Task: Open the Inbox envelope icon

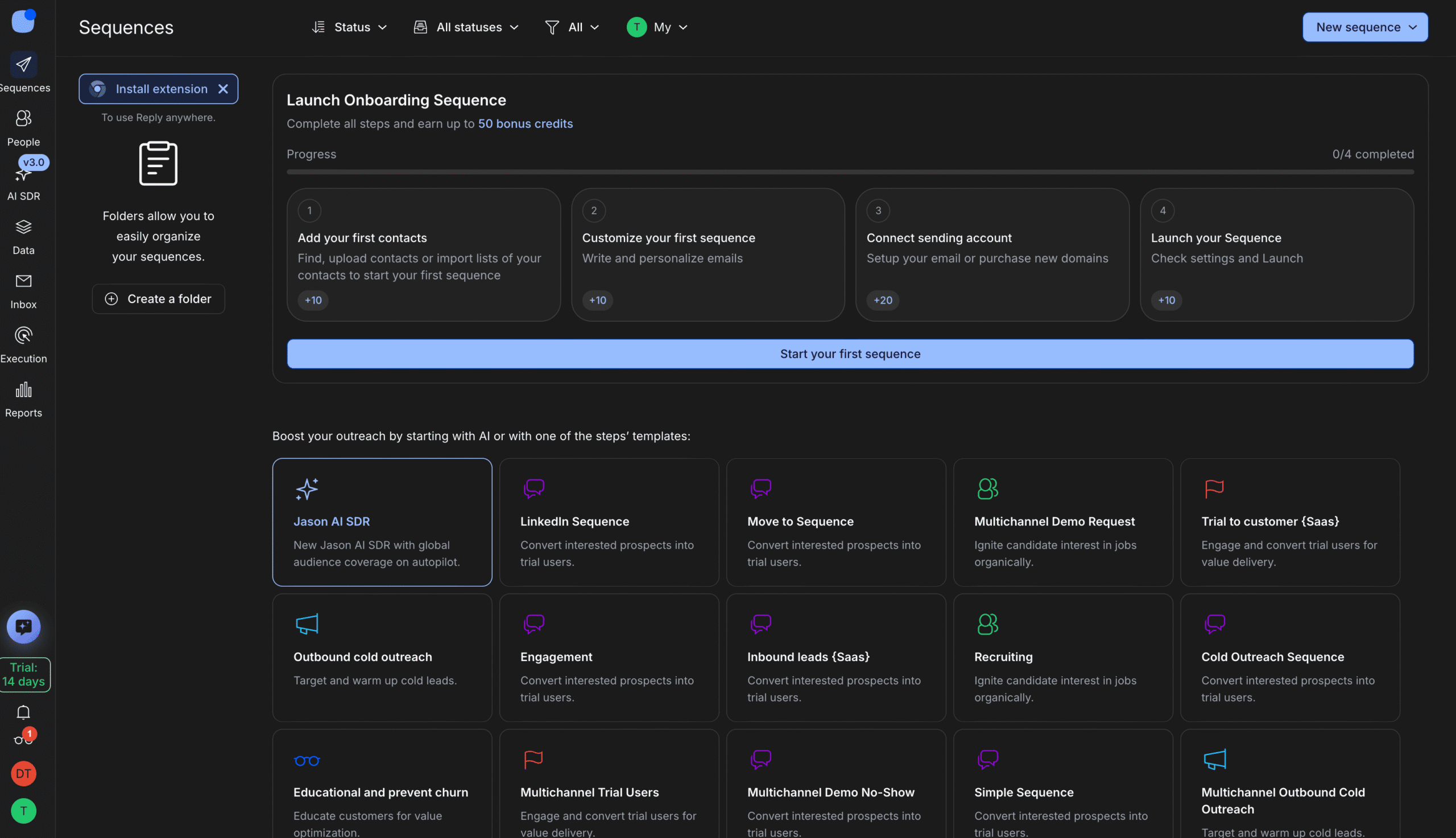Action: tap(24, 281)
